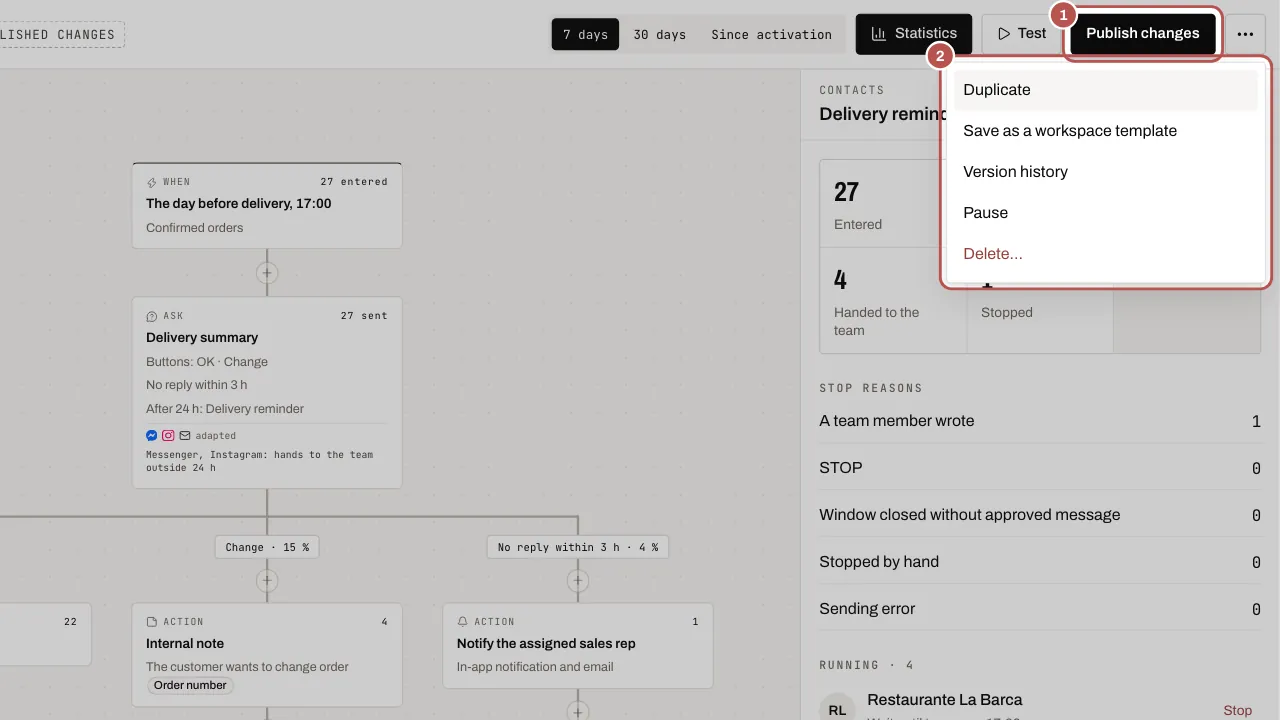Select the Since activation range
The height and width of the screenshot is (720, 1280).
point(771,34)
